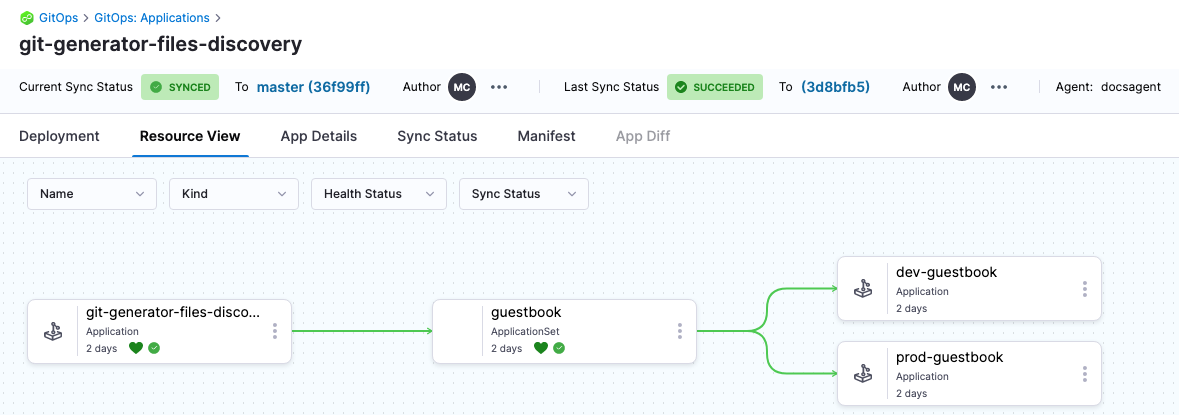1179x415 pixels.
Task: Switch to the Deployment tab
Action: tap(59, 136)
